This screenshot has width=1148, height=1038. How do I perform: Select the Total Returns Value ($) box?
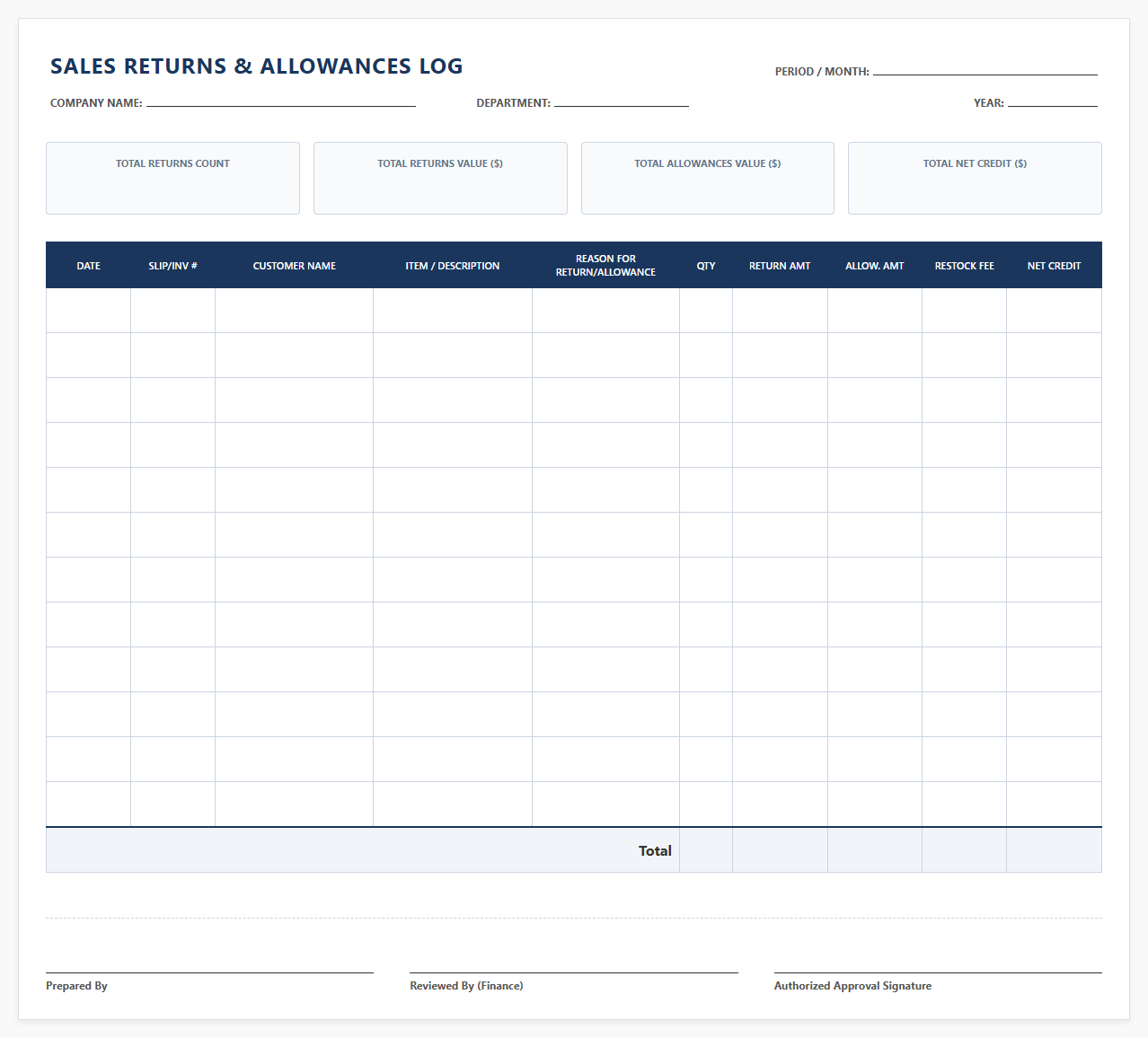(440, 178)
